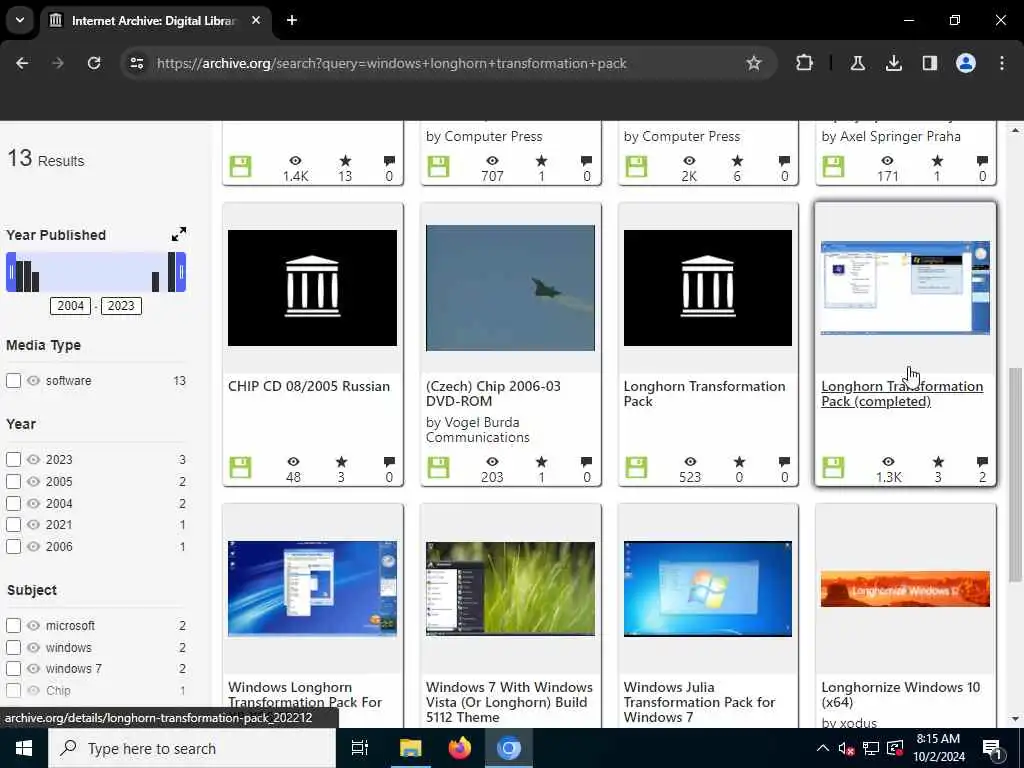Click software floppy icon on Longhorn (completed) card

pos(833,468)
